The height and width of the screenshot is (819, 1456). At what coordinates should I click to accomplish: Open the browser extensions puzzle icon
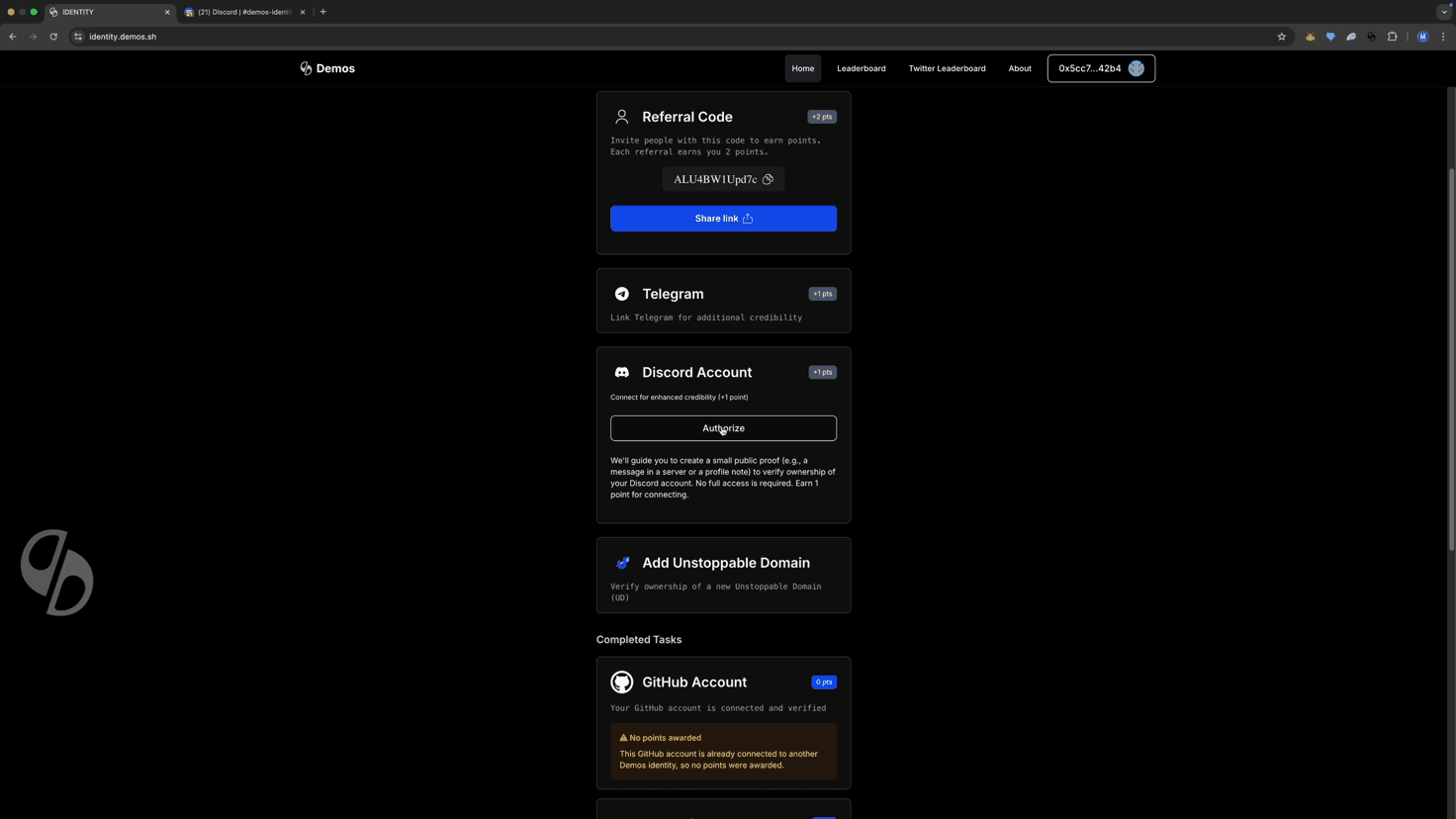[1392, 37]
